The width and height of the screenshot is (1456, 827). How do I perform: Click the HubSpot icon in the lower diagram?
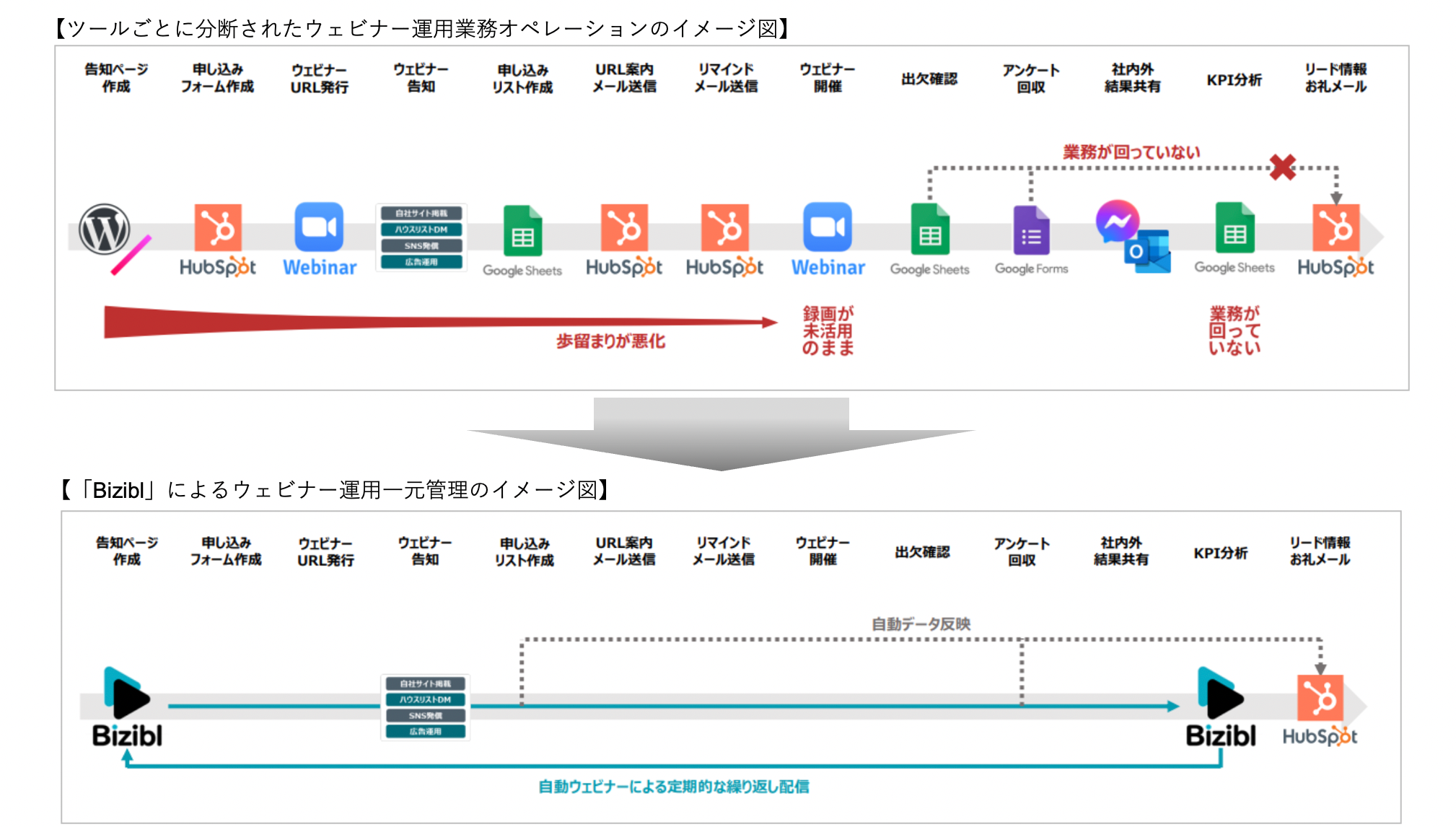[x=1320, y=698]
